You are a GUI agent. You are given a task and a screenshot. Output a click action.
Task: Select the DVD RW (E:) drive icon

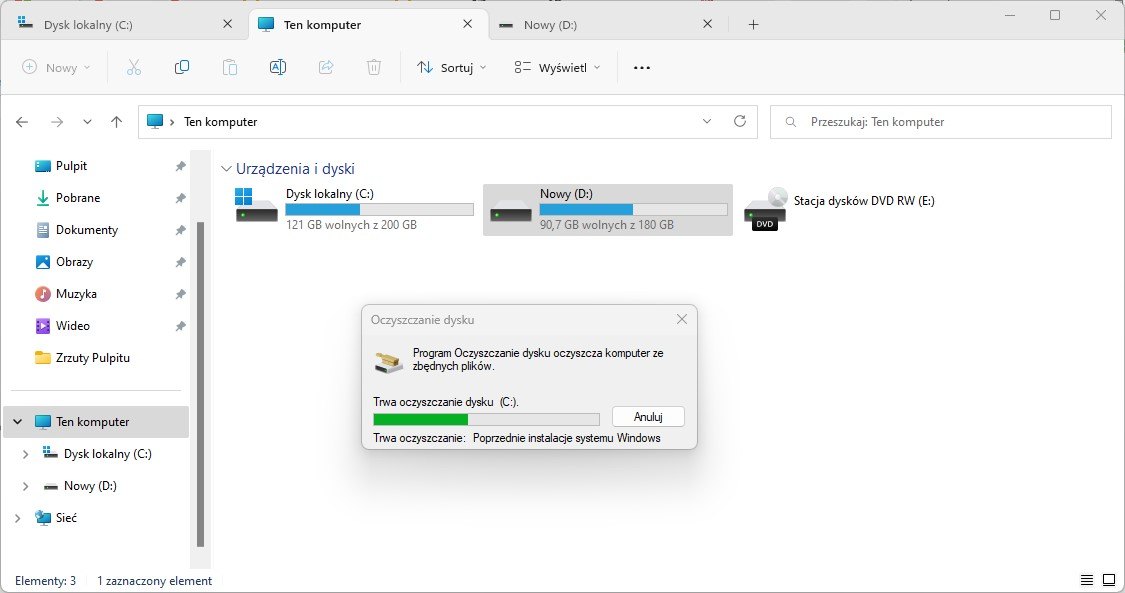(765, 209)
